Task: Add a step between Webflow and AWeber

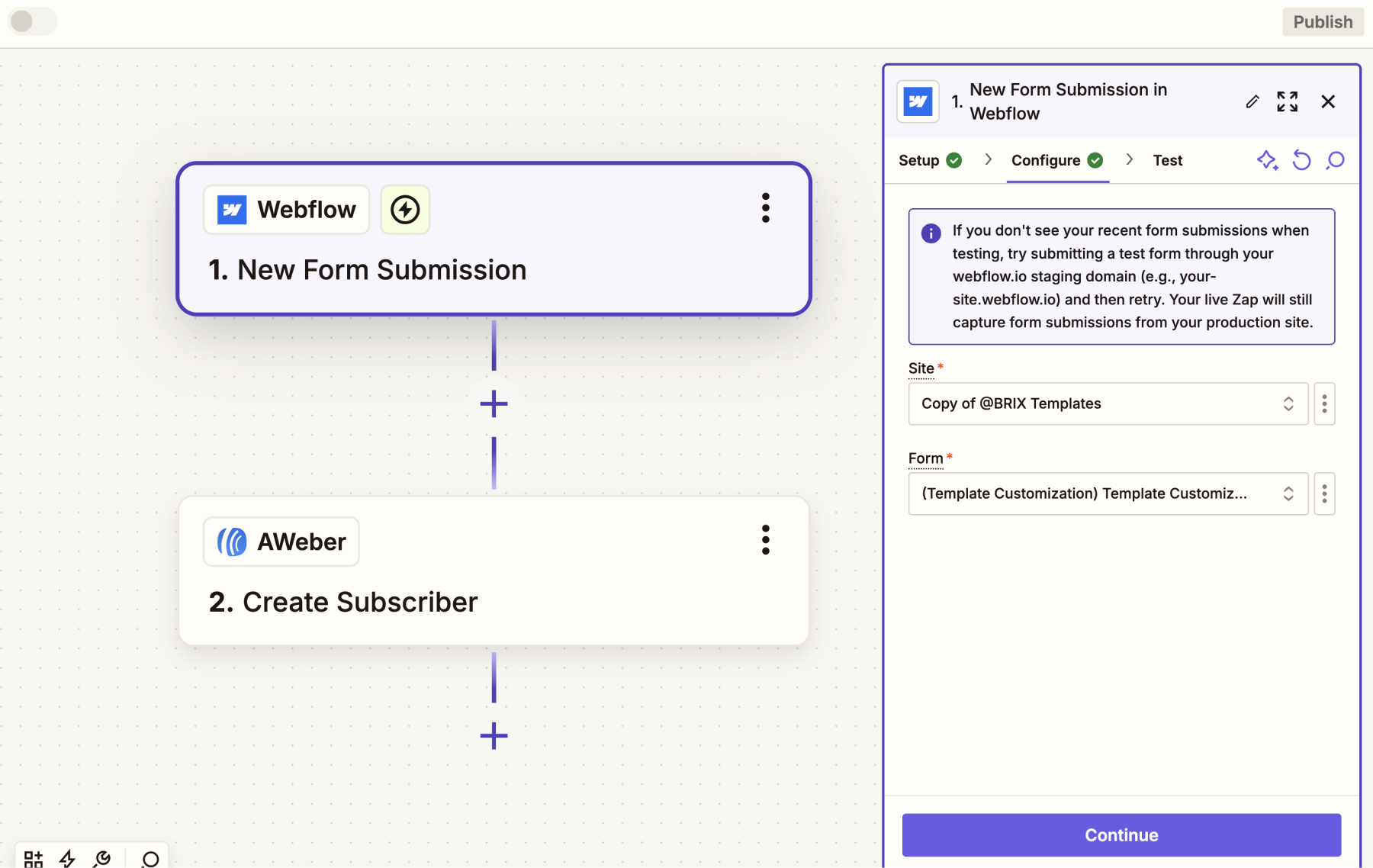Action: [x=494, y=403]
